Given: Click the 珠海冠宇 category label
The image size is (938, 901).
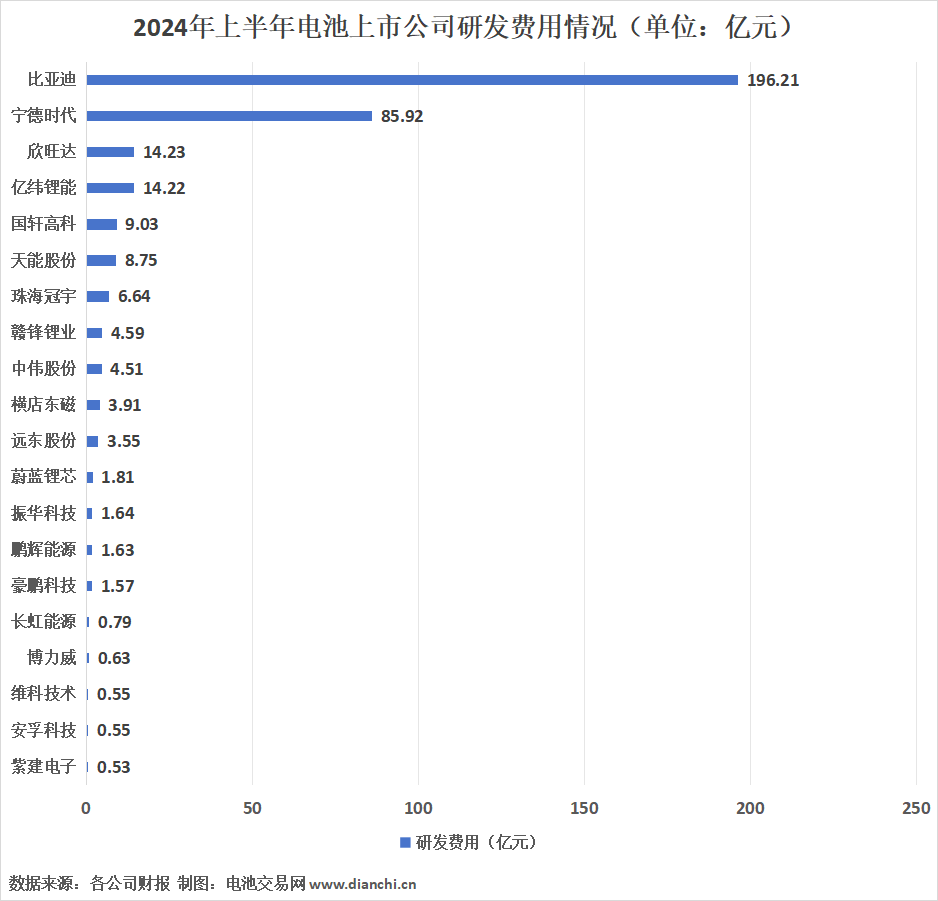Looking at the screenshot, I should [44, 296].
